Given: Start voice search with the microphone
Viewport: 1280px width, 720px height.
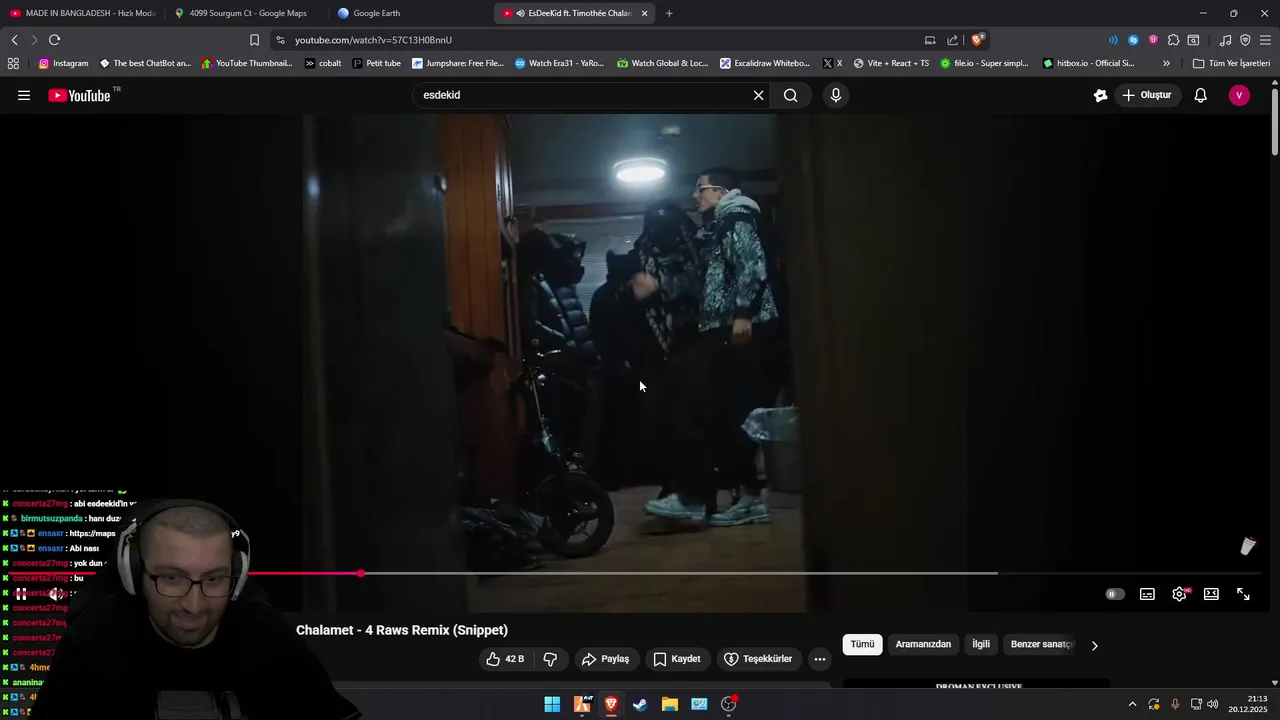Looking at the screenshot, I should tap(836, 96).
